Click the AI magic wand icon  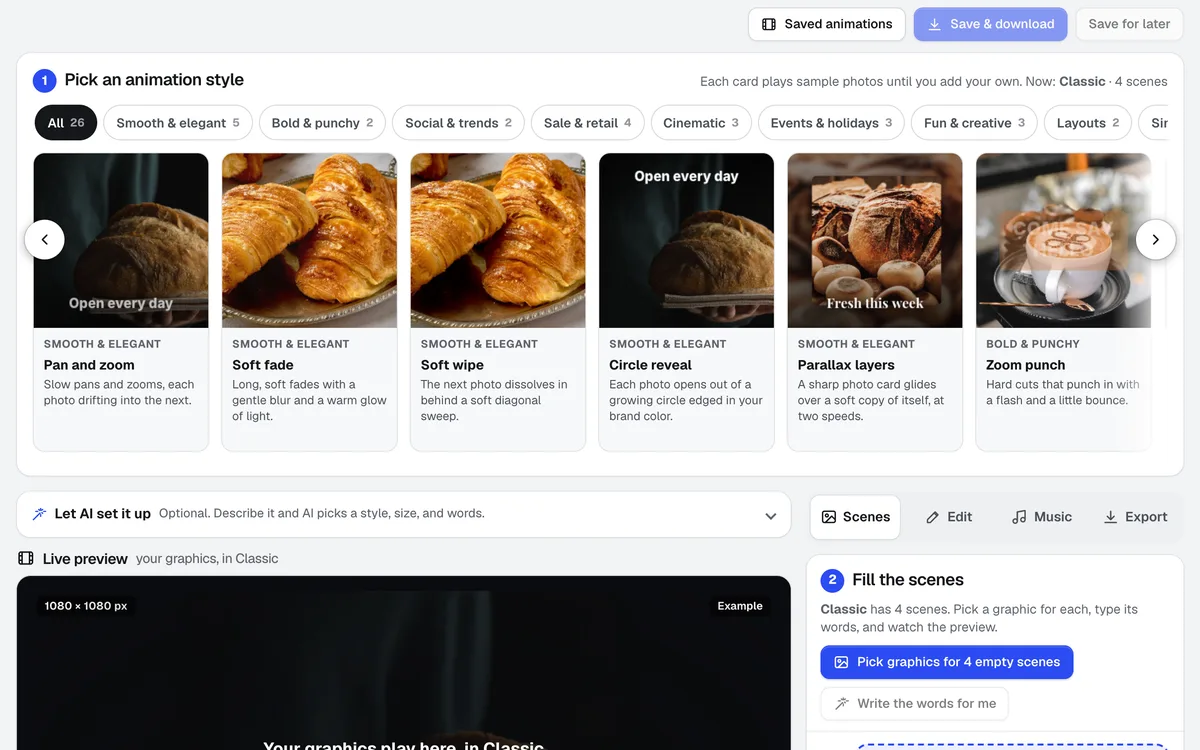[x=39, y=514]
